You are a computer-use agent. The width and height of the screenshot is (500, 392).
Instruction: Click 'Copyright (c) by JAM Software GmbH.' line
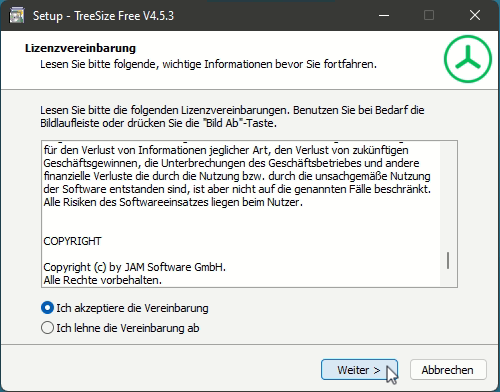point(135,267)
